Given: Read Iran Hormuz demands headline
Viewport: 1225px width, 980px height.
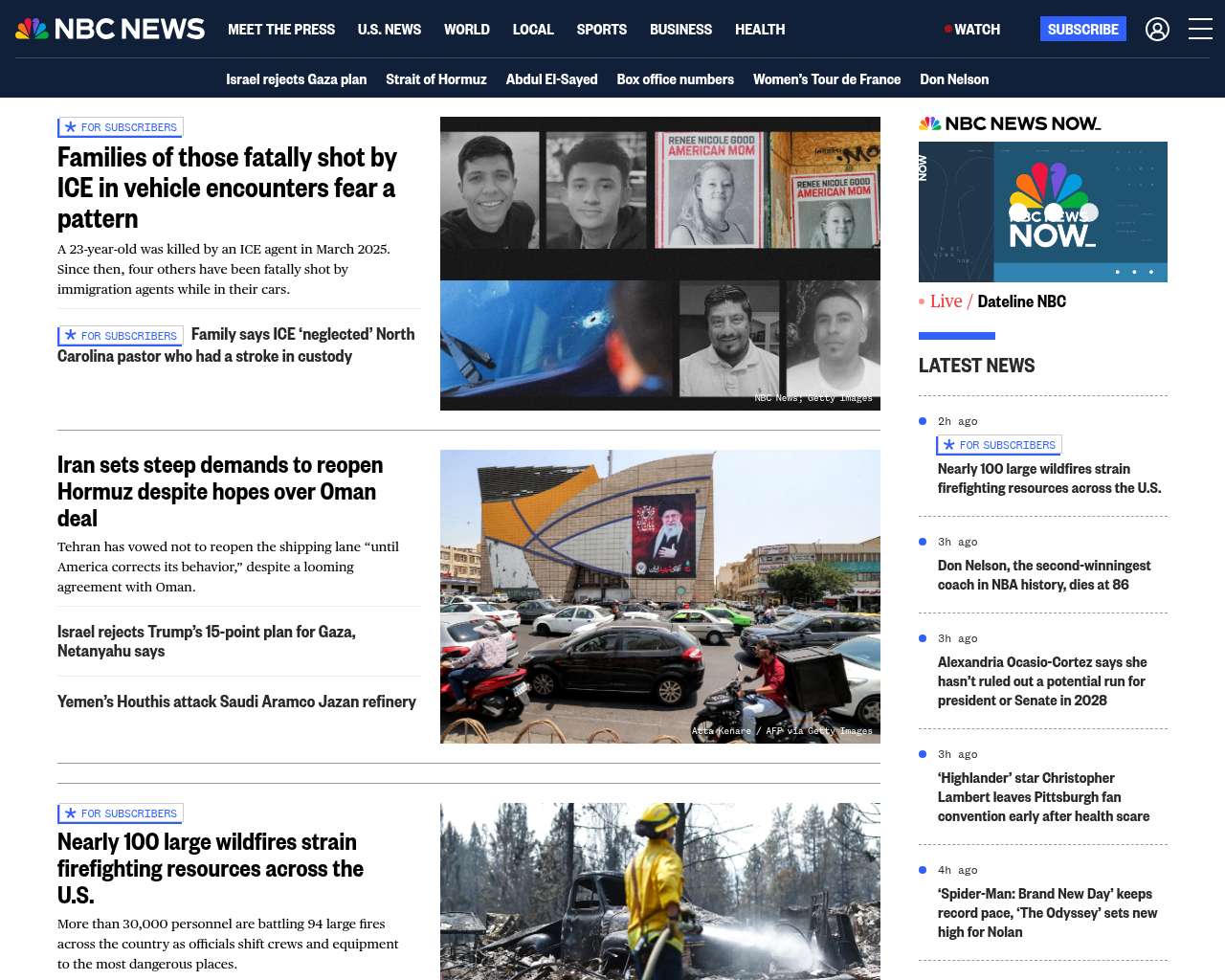Looking at the screenshot, I should 220,491.
